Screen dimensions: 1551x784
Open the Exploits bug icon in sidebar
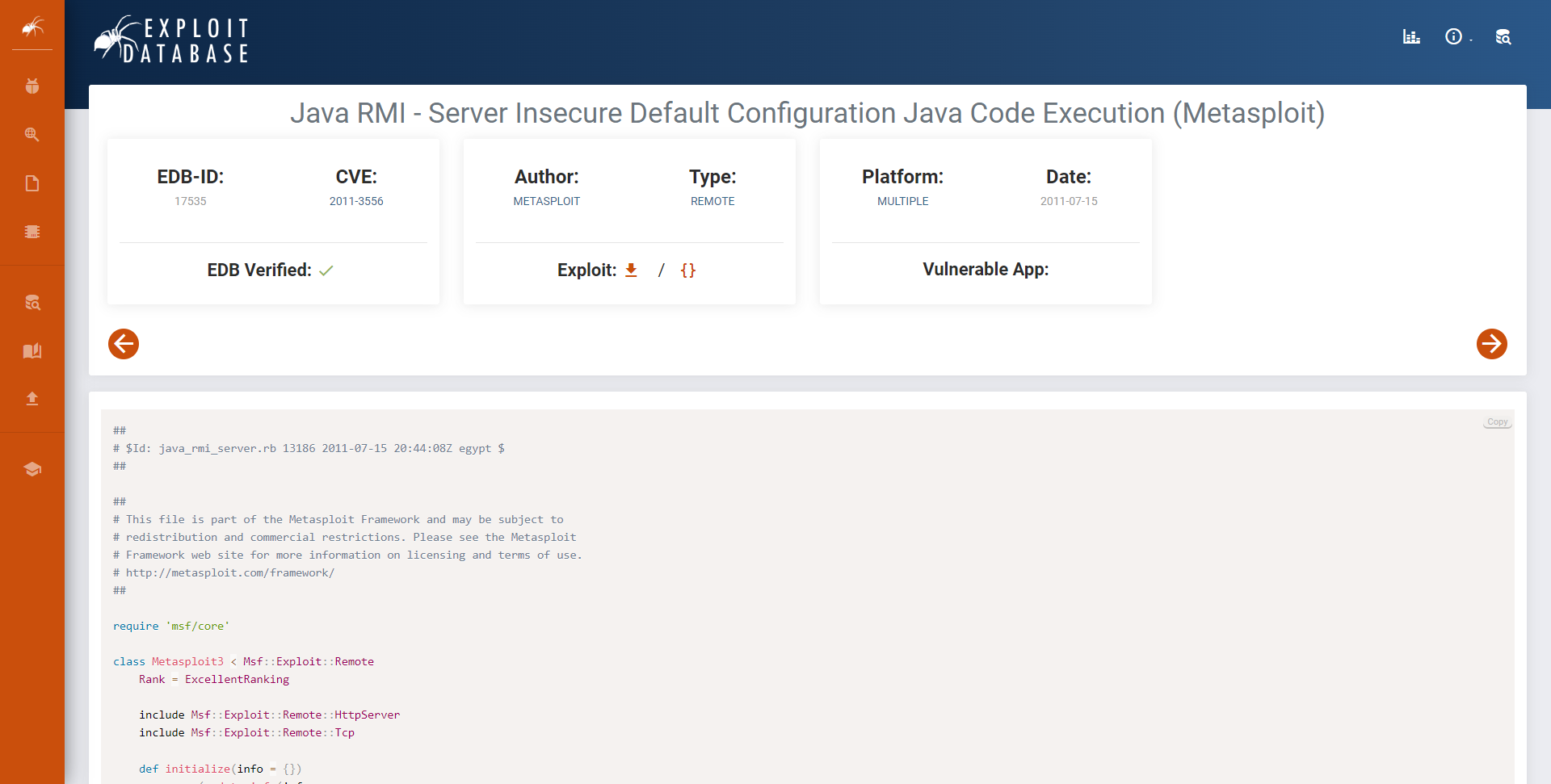(x=32, y=86)
